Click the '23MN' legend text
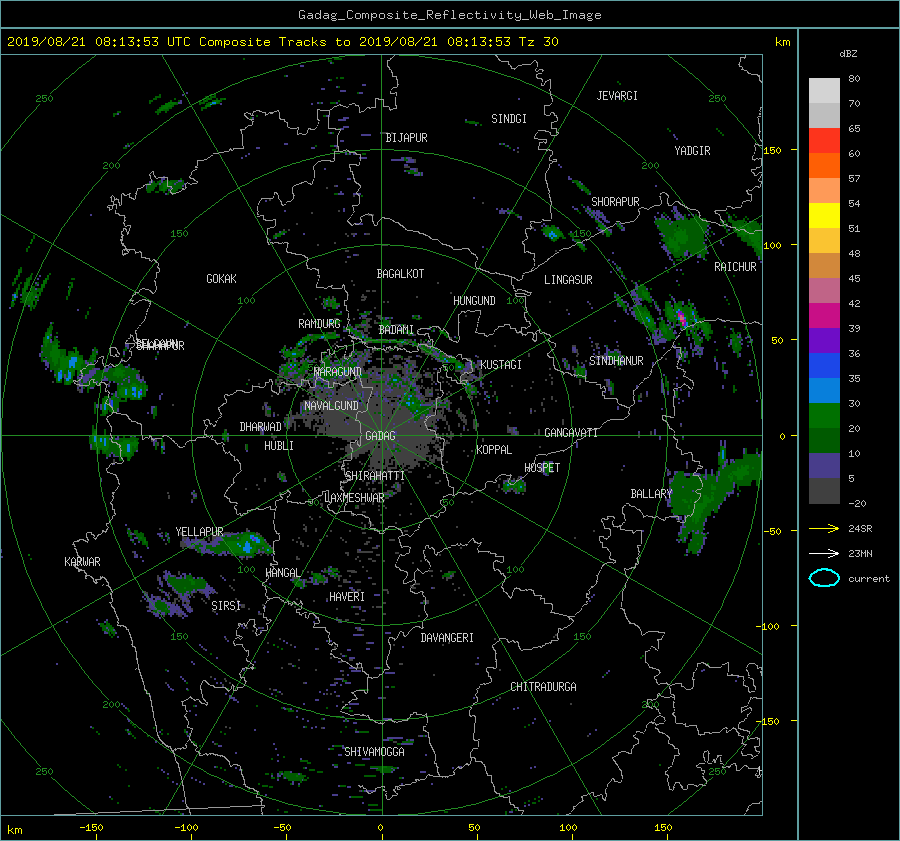The width and height of the screenshot is (900, 841). (x=860, y=554)
